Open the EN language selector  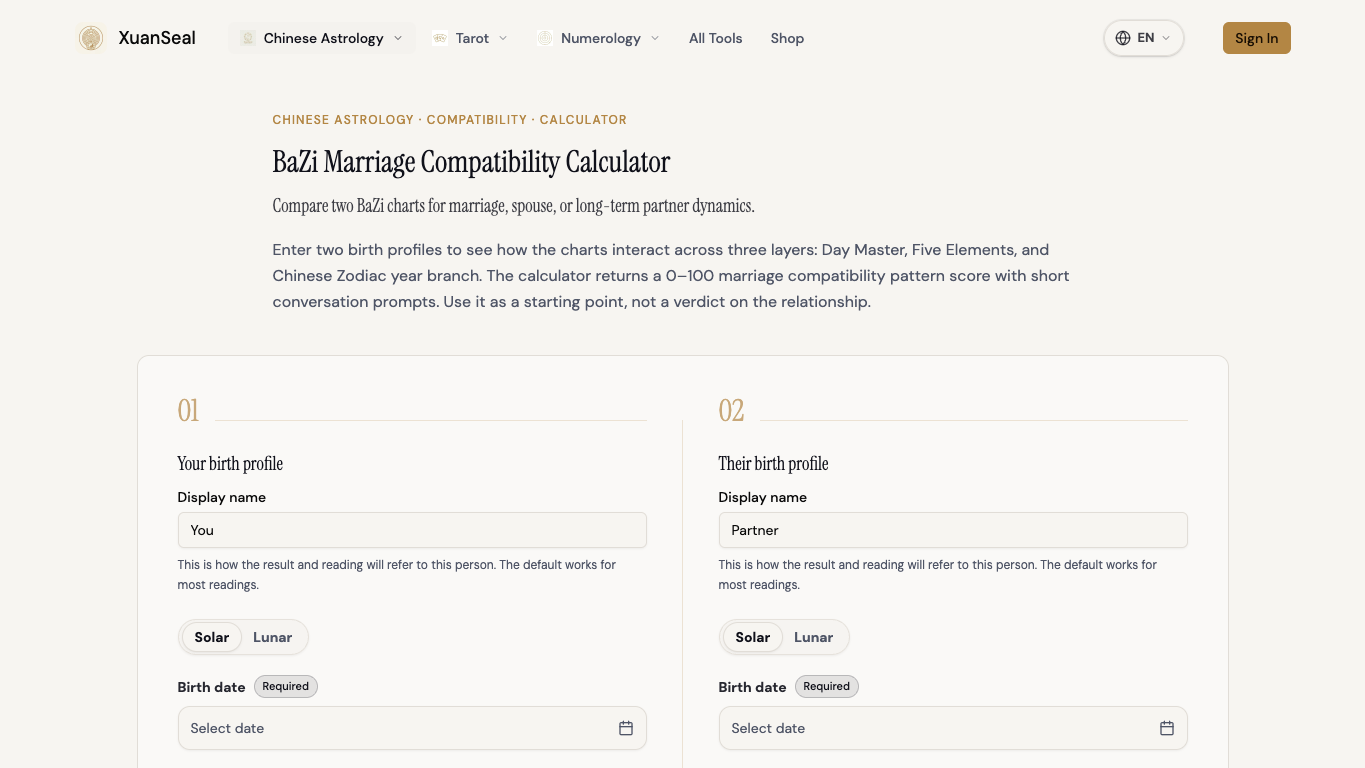coord(1144,38)
